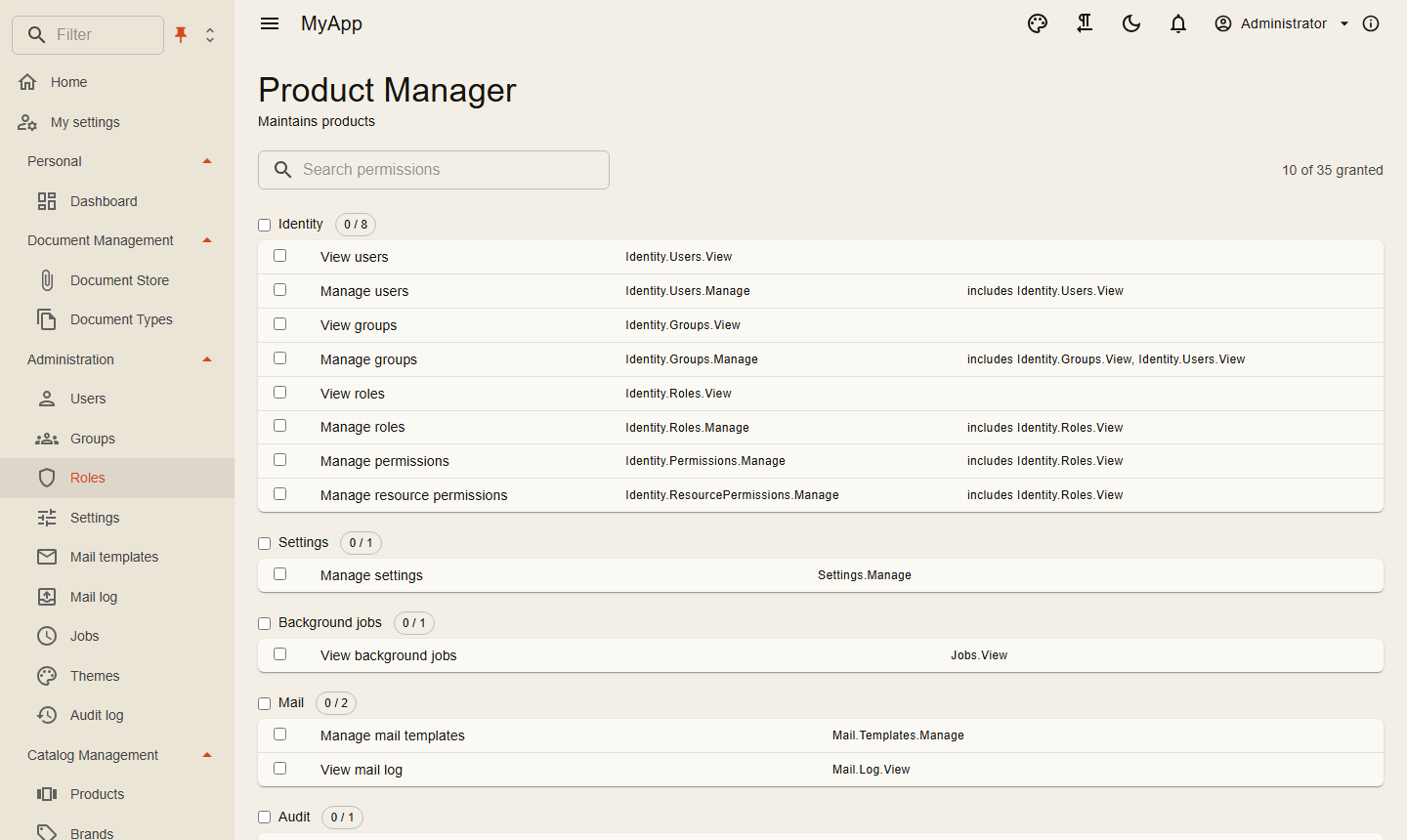
Task: Enable Manage settings permission
Action: pos(280,574)
